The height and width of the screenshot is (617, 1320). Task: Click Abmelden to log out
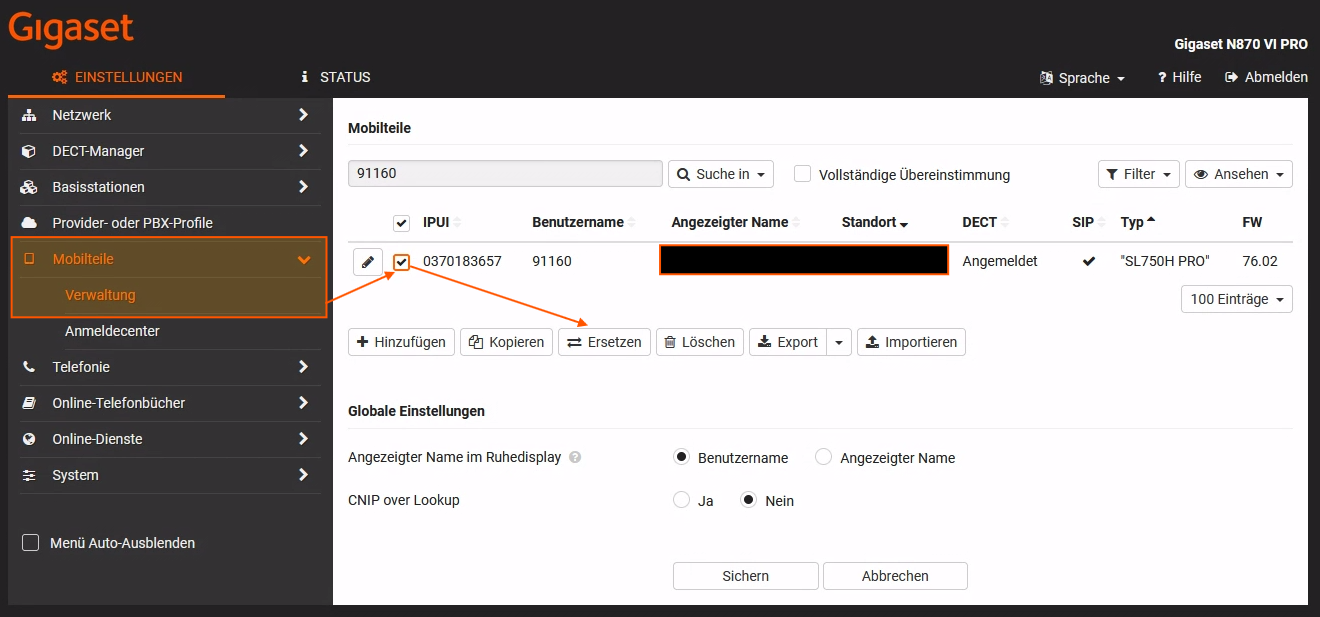pos(1266,77)
